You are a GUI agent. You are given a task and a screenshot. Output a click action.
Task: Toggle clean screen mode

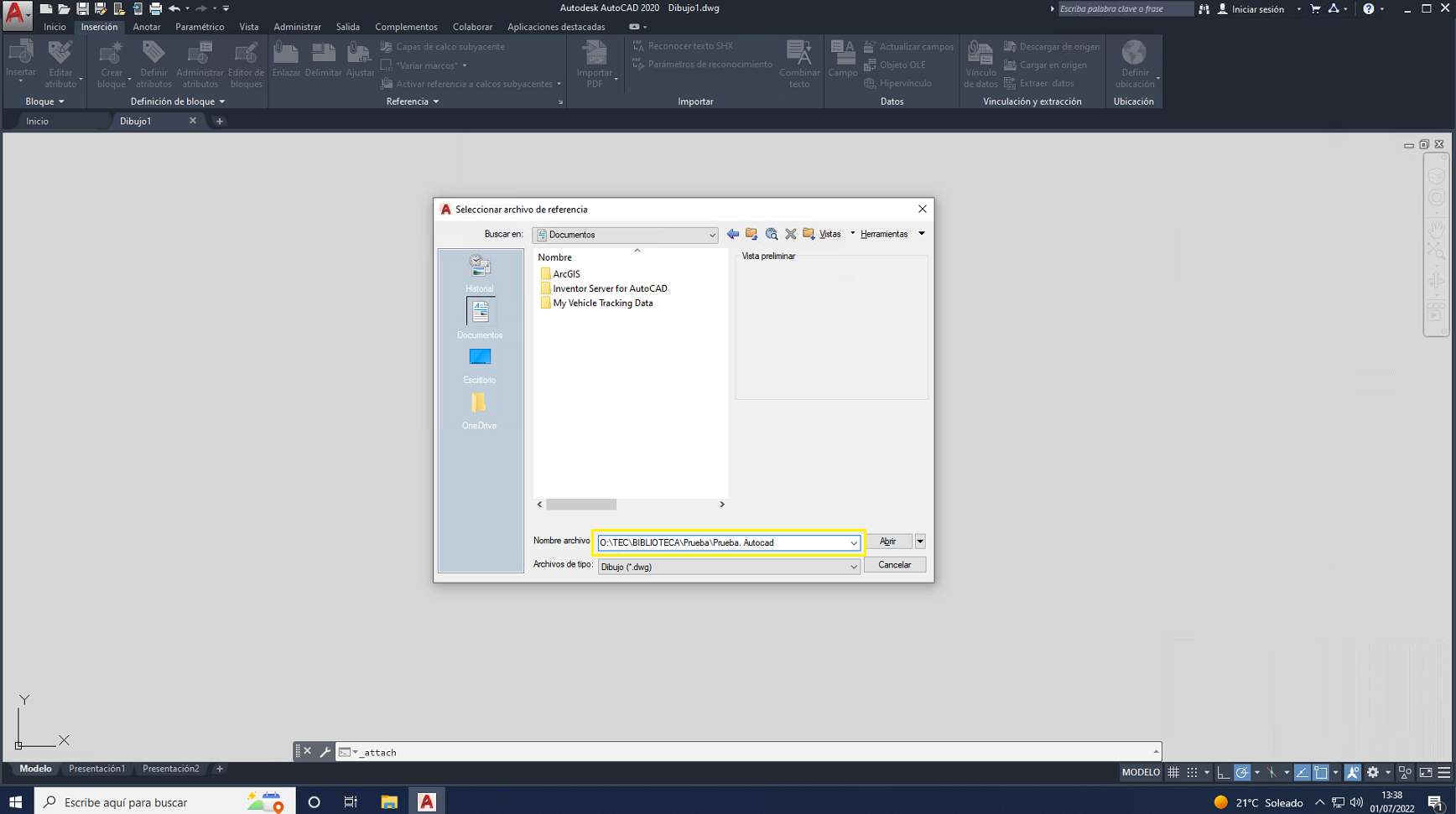(1426, 772)
